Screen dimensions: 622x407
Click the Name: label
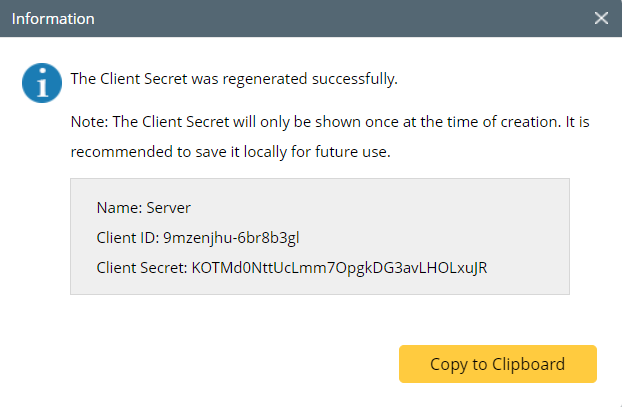(x=119, y=208)
